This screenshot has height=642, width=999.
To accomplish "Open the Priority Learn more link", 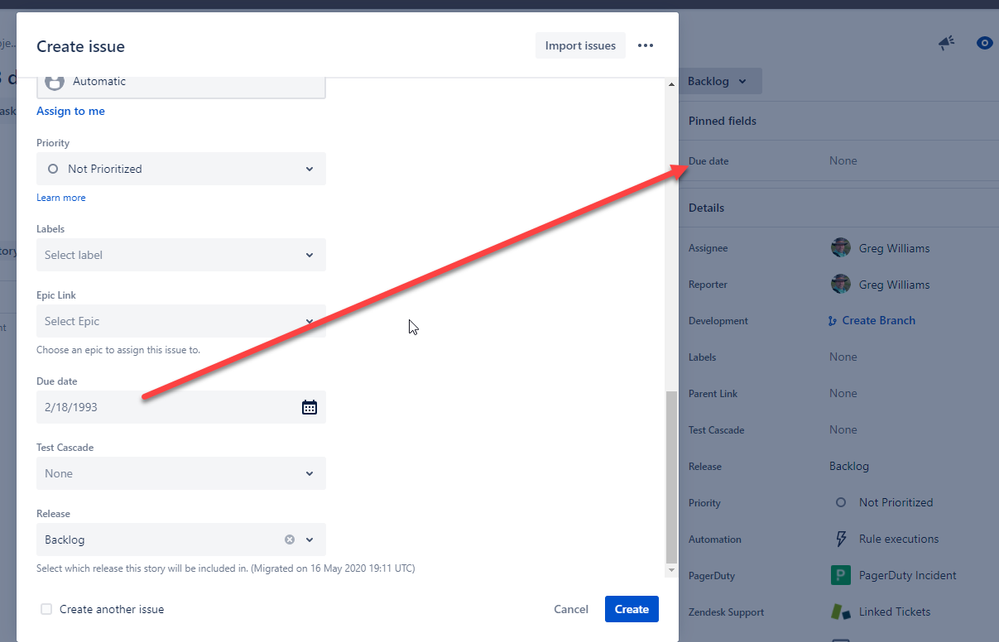I will coord(61,197).
